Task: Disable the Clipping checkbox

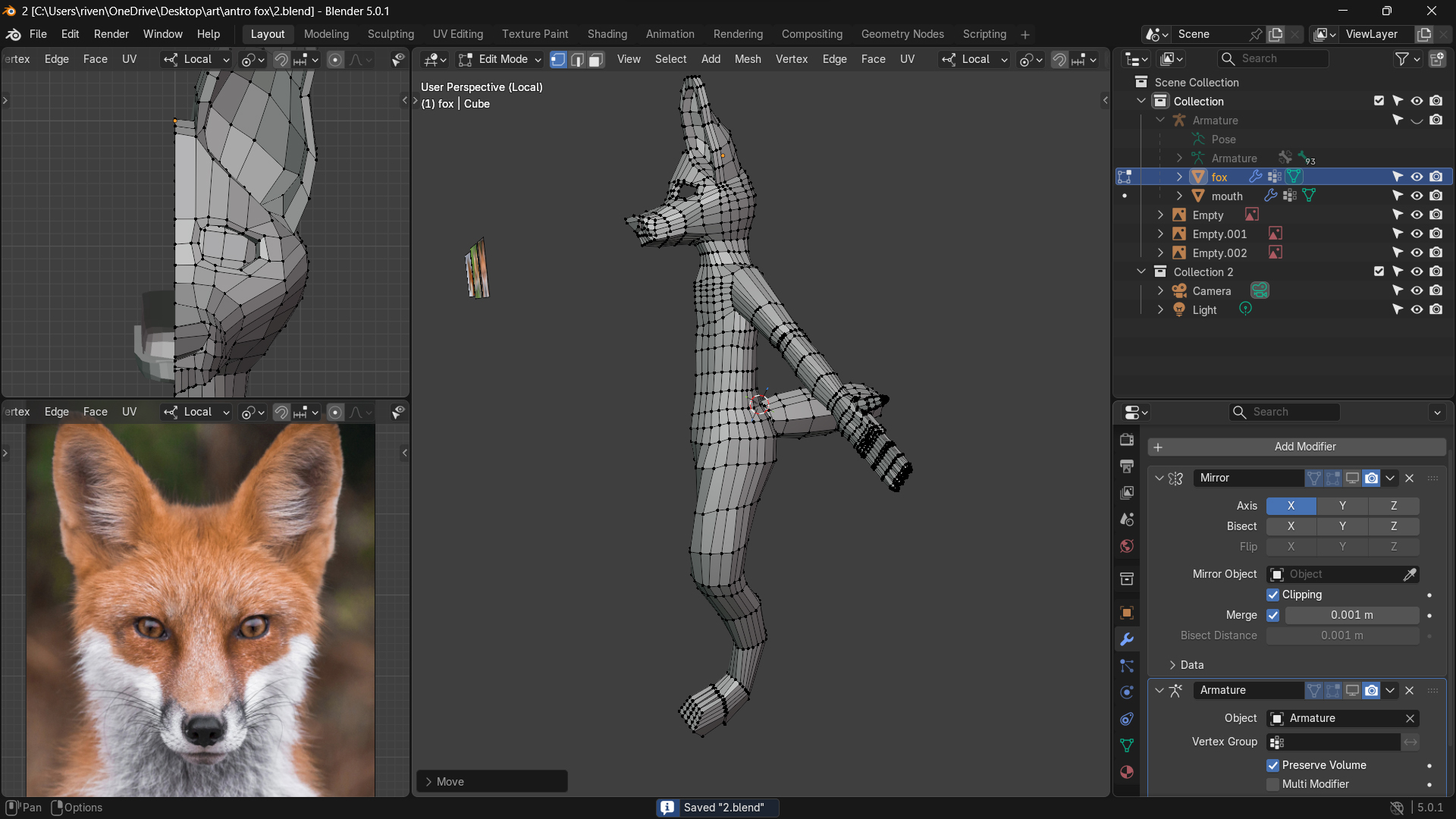Action: pos(1273,595)
